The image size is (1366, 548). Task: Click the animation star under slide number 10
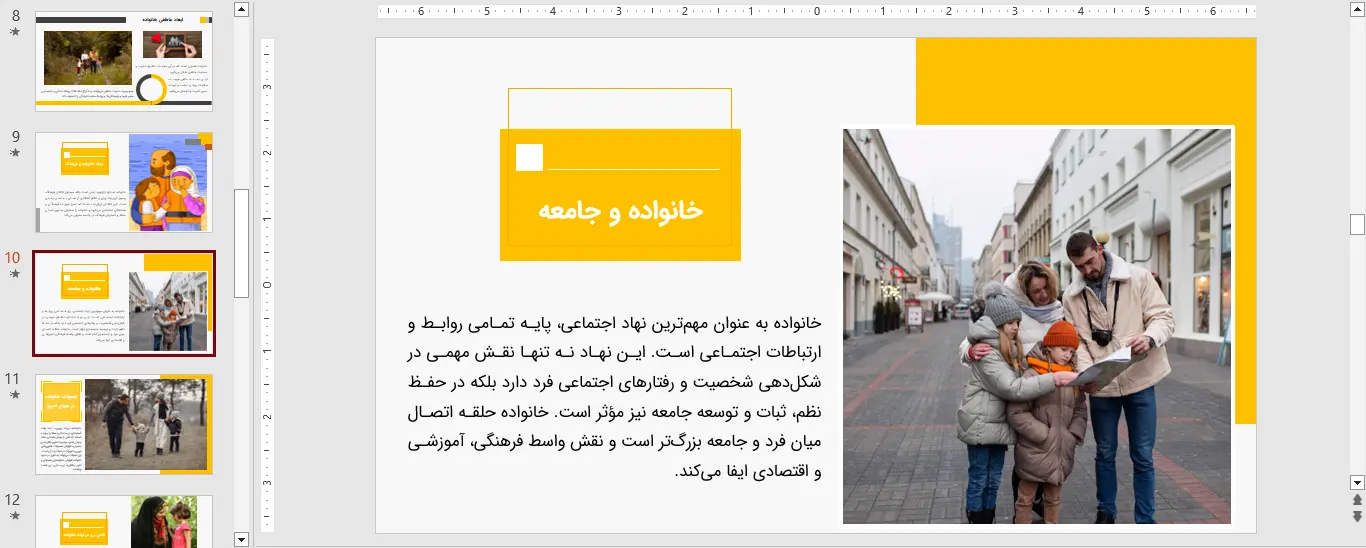(x=14, y=273)
